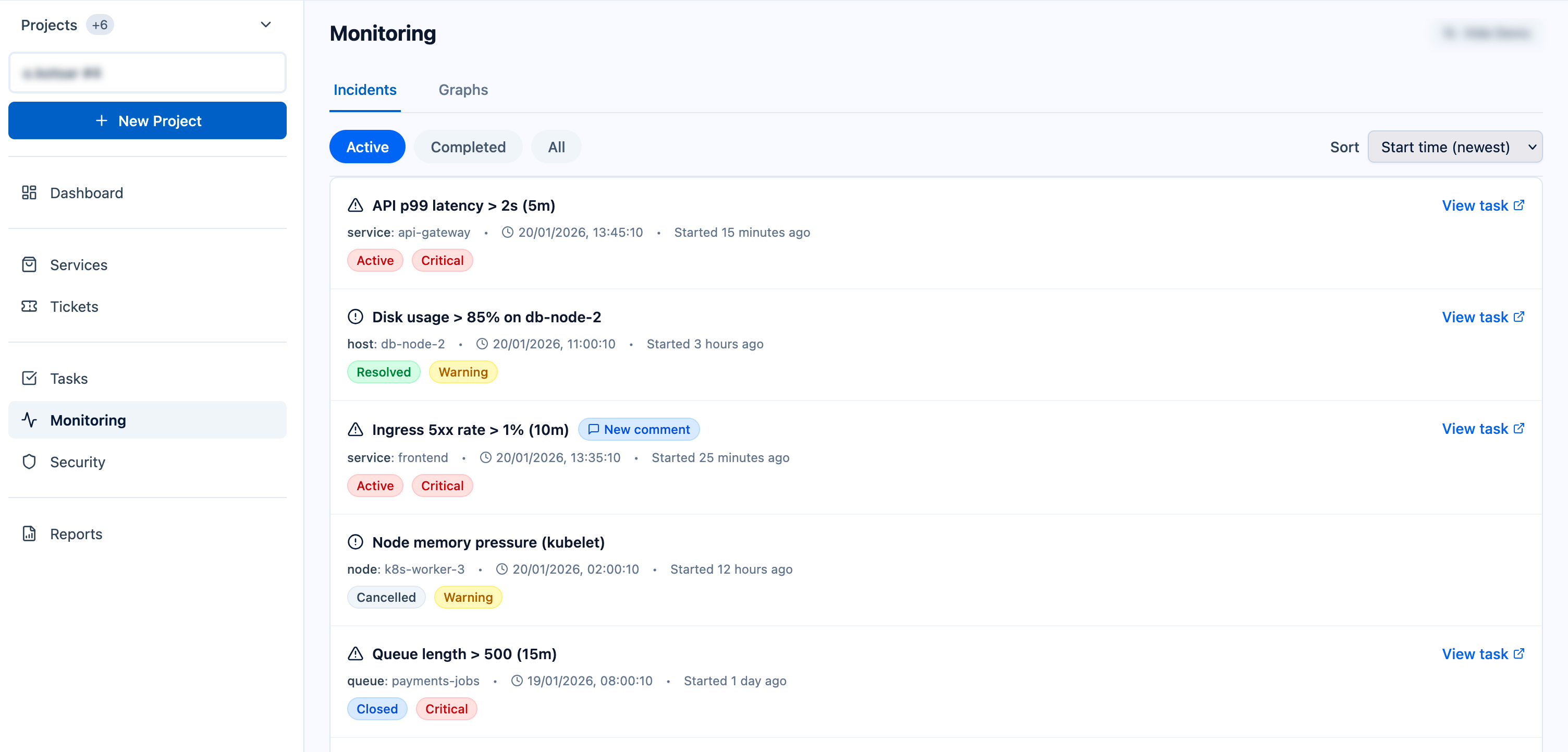
Task: Click the Tickets icon in sidebar
Action: point(29,306)
